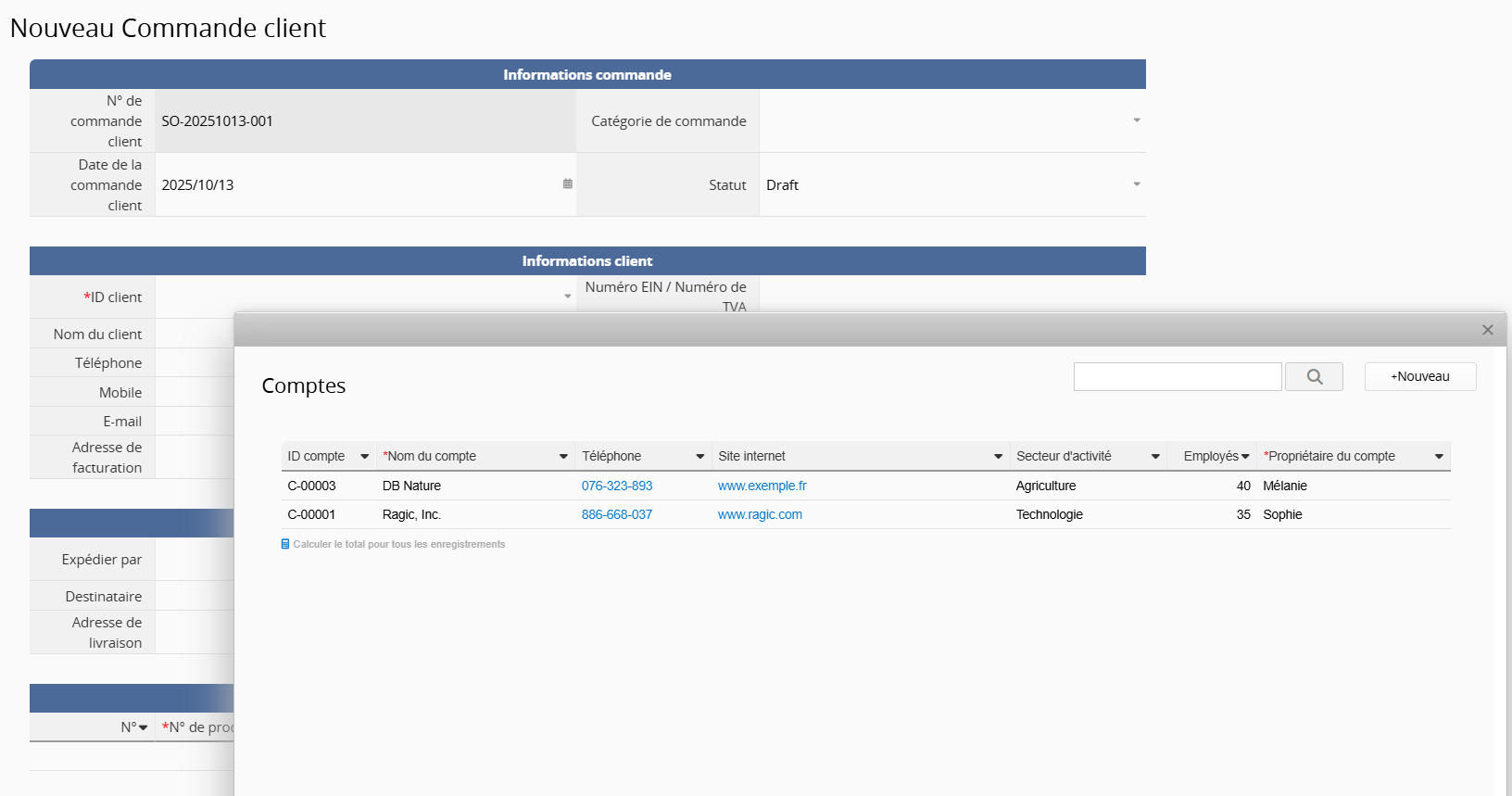Screen dimensions: 1512x796
Task: Click the Comptes search input field
Action: click(1177, 376)
